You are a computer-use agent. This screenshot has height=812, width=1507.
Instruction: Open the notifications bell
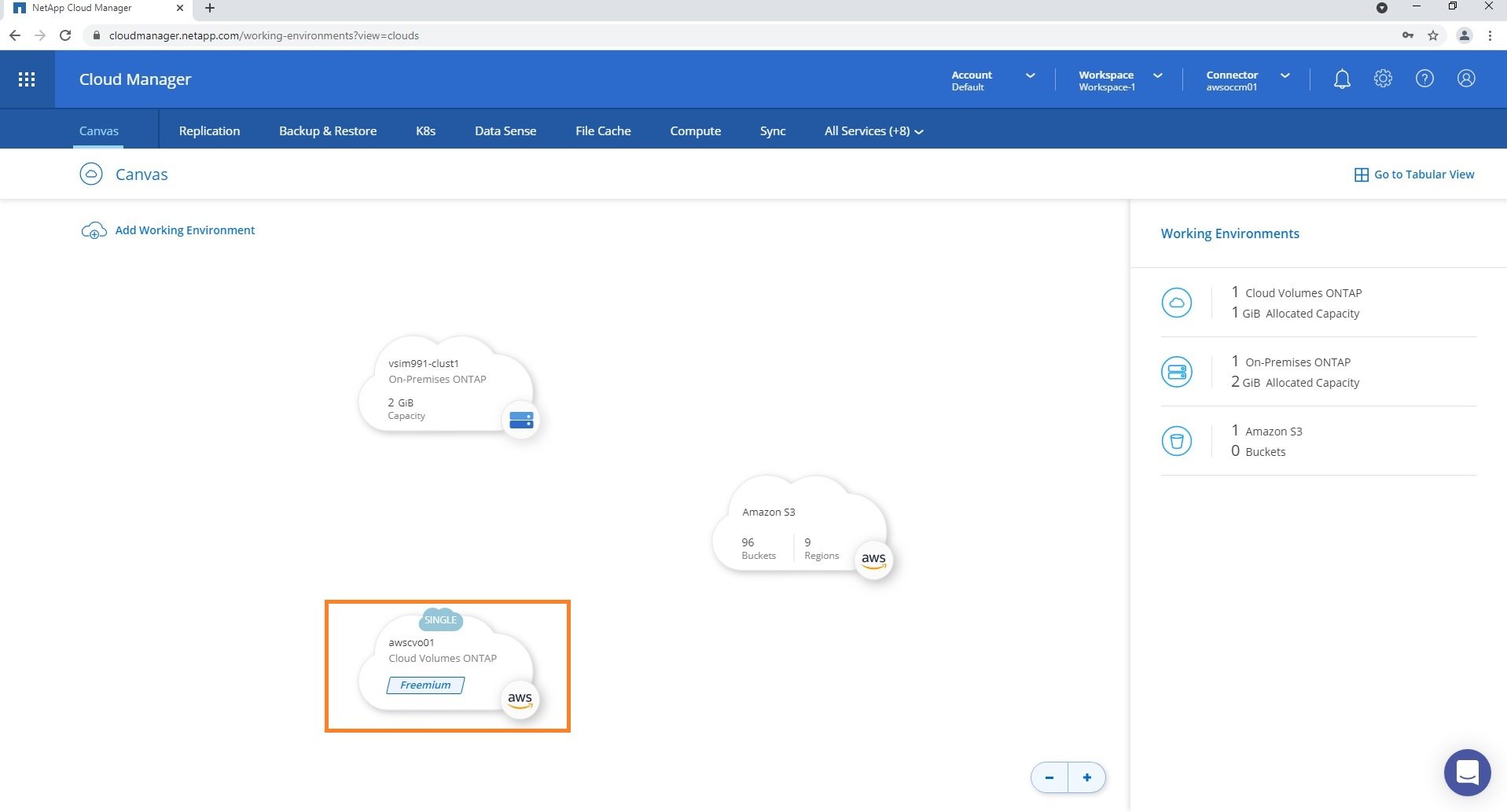[x=1342, y=79]
